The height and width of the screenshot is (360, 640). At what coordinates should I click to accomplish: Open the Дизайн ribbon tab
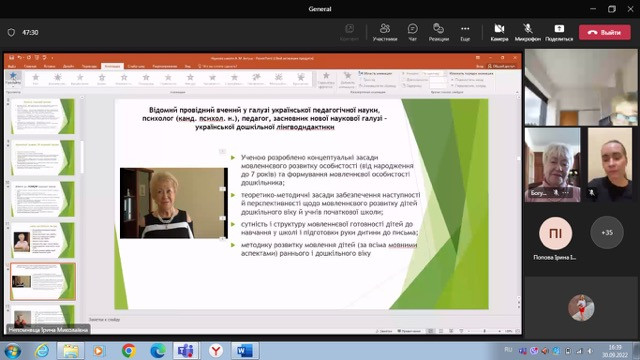[x=69, y=66]
